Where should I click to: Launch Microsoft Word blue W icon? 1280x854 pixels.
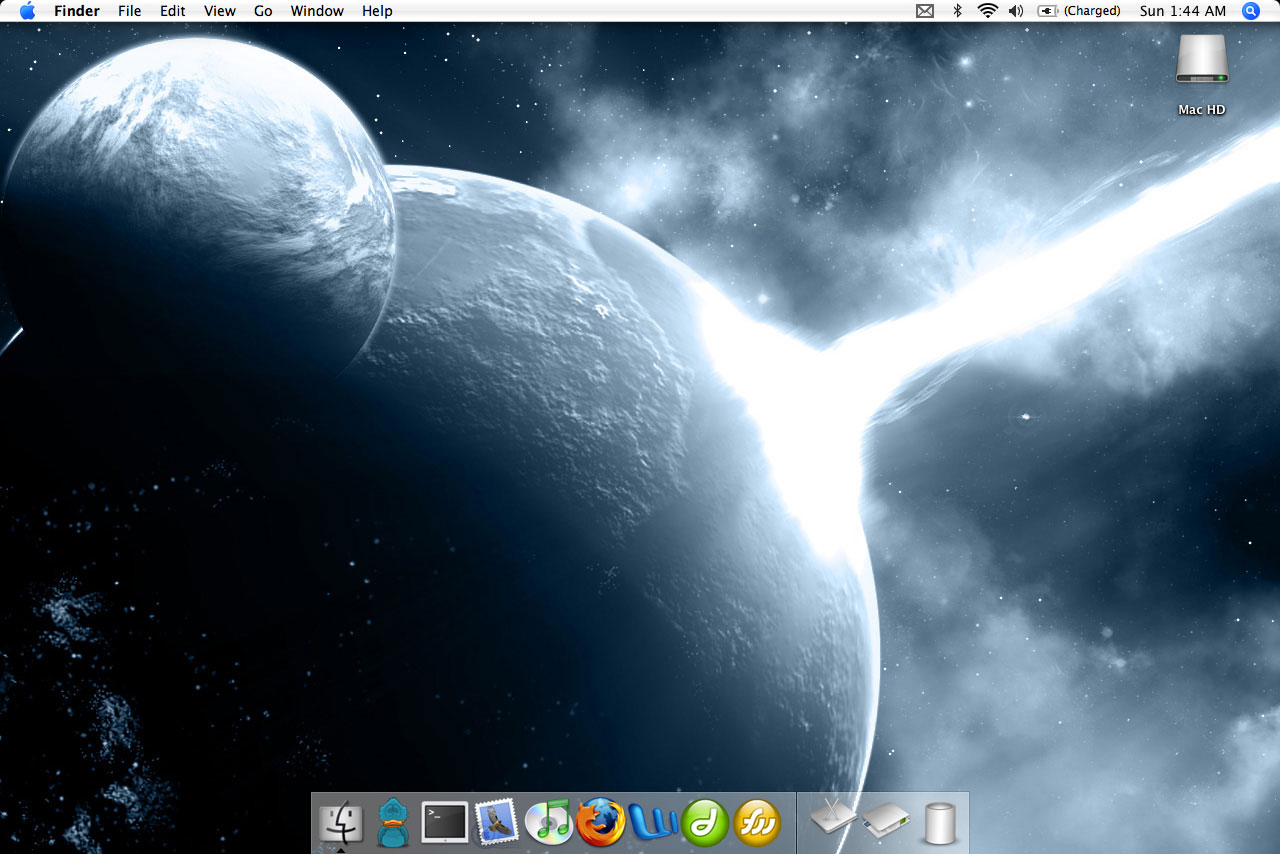coord(653,823)
